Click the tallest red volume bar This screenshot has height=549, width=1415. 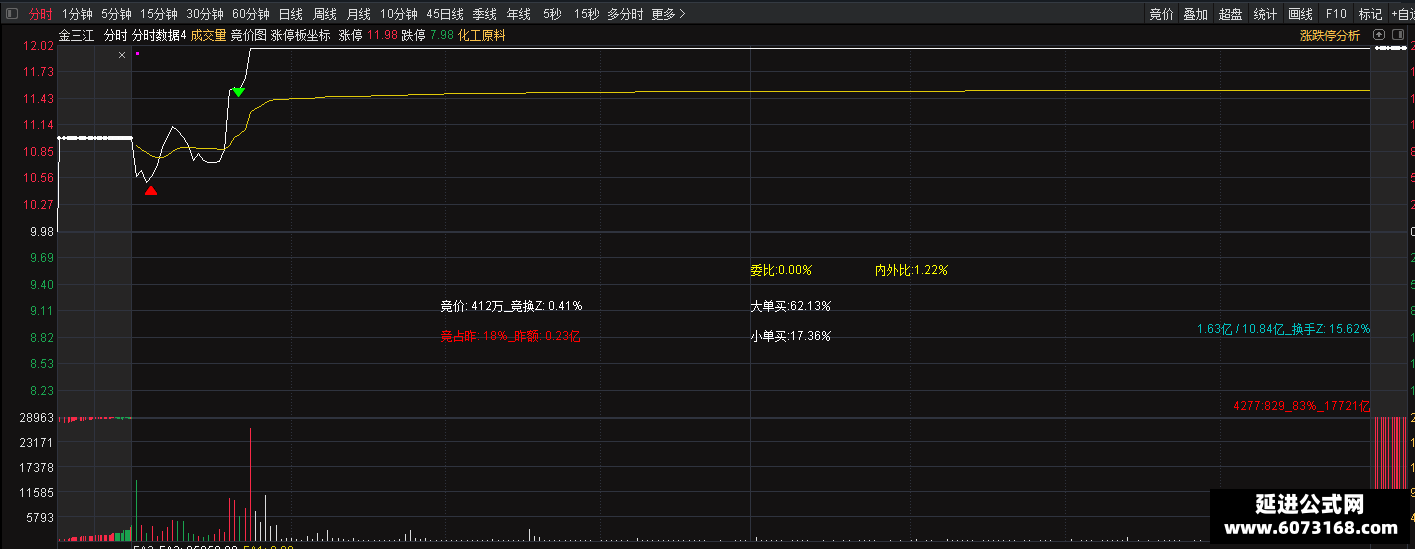[x=250, y=484]
